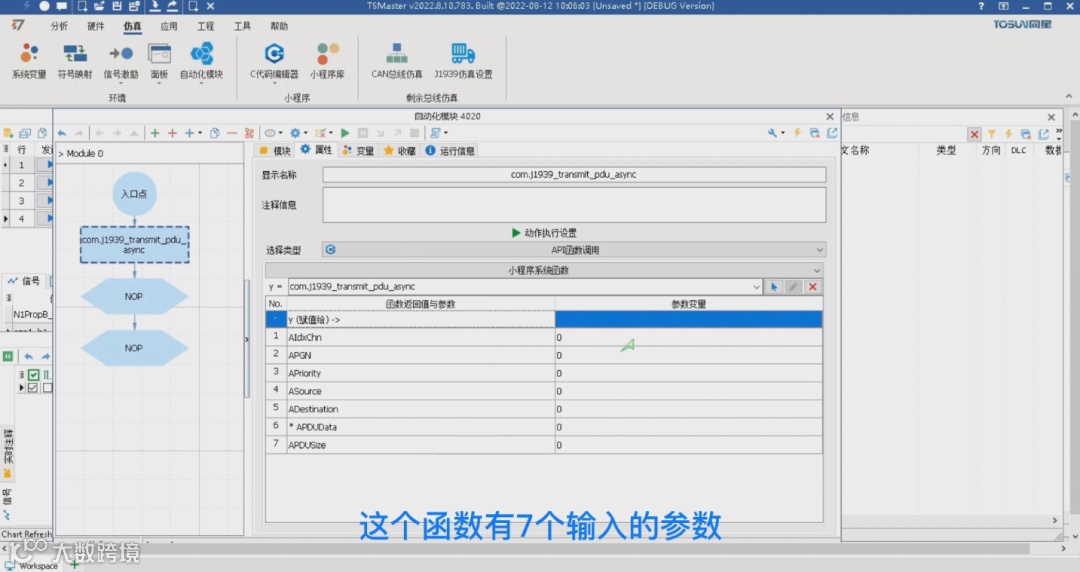Click the red plus add icon
The image size is (1080, 572).
point(172,133)
